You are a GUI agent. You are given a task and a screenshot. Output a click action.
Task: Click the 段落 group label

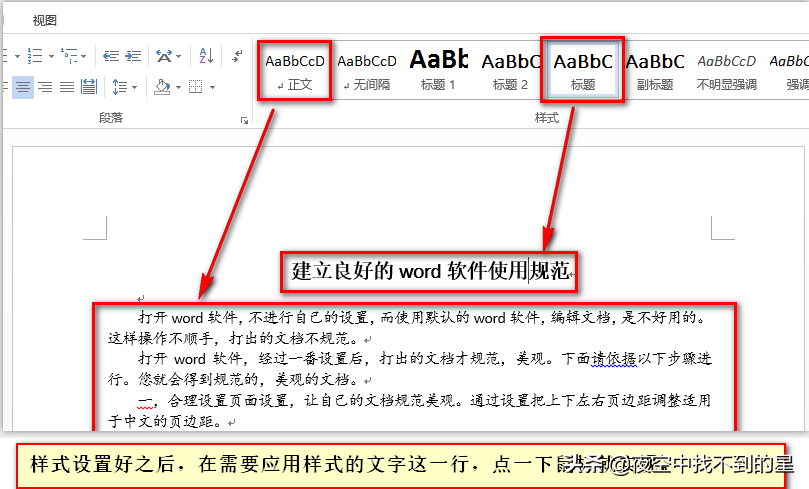[x=111, y=118]
